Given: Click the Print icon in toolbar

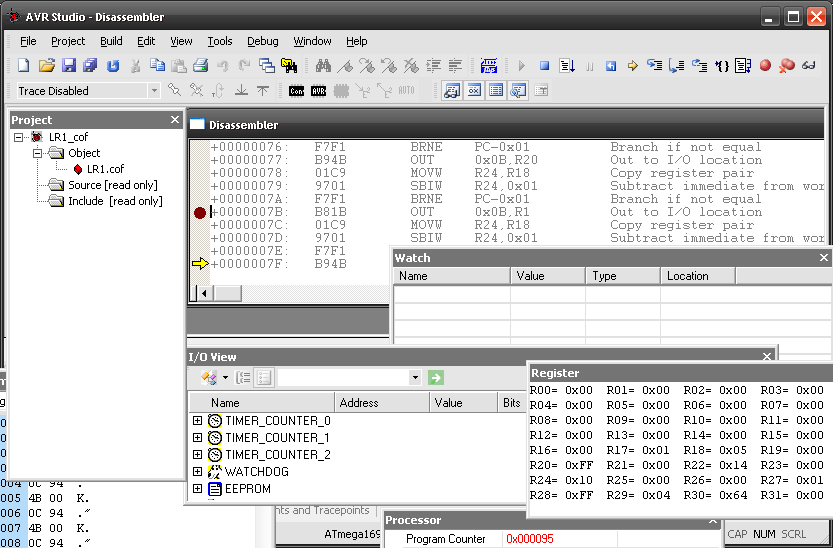Looking at the screenshot, I should (200, 66).
